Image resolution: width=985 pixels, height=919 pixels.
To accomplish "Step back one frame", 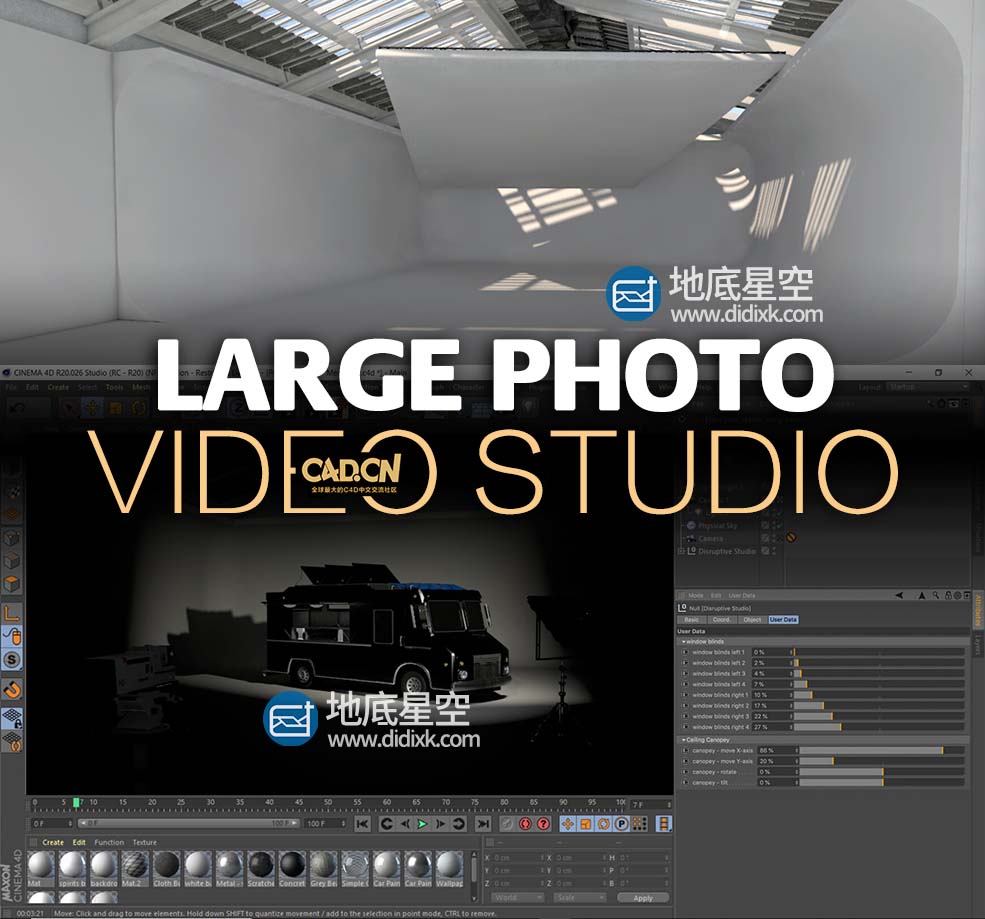I will 405,824.
